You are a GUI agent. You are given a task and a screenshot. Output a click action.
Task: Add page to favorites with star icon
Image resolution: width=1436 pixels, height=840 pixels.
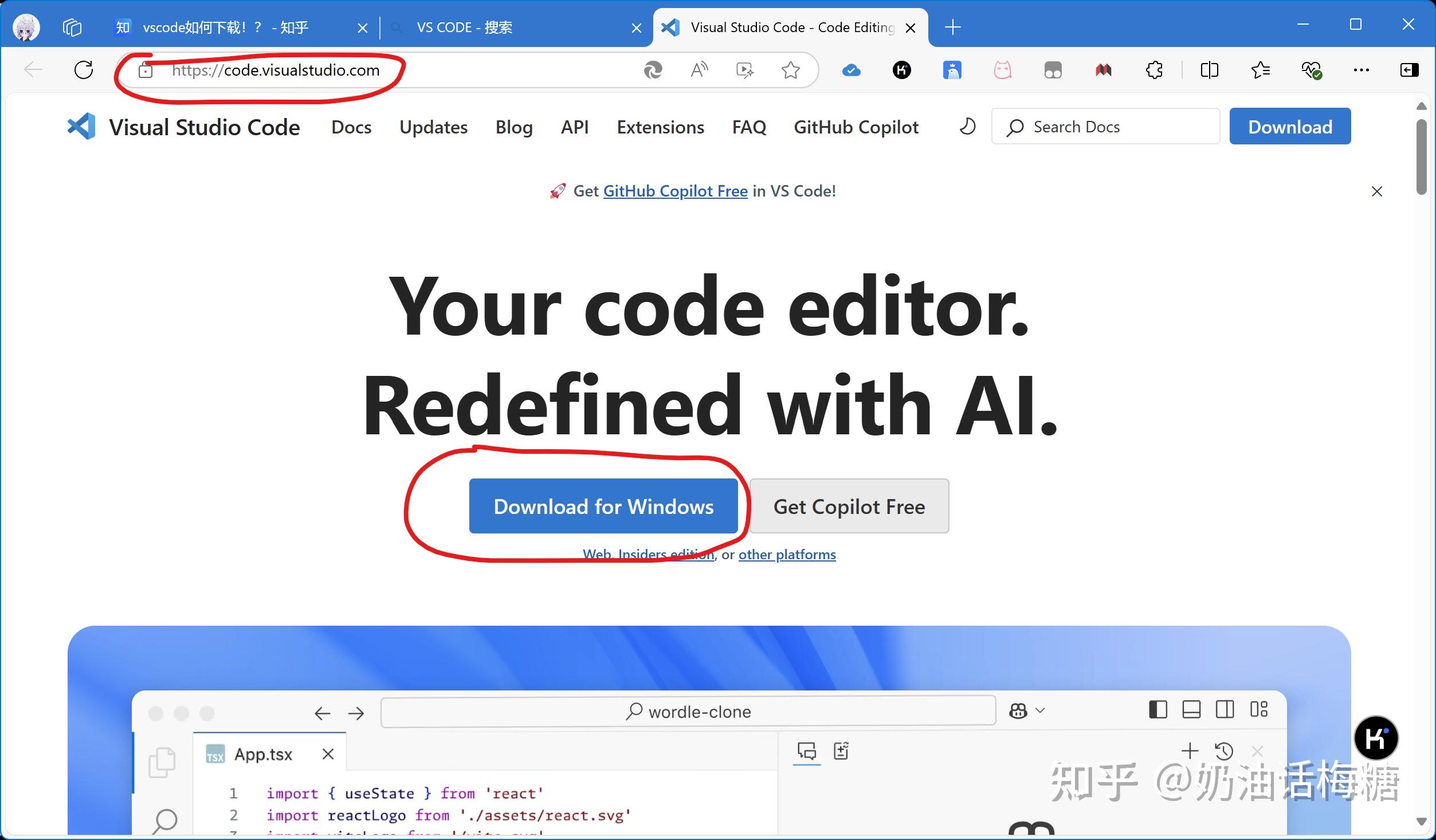coord(791,70)
